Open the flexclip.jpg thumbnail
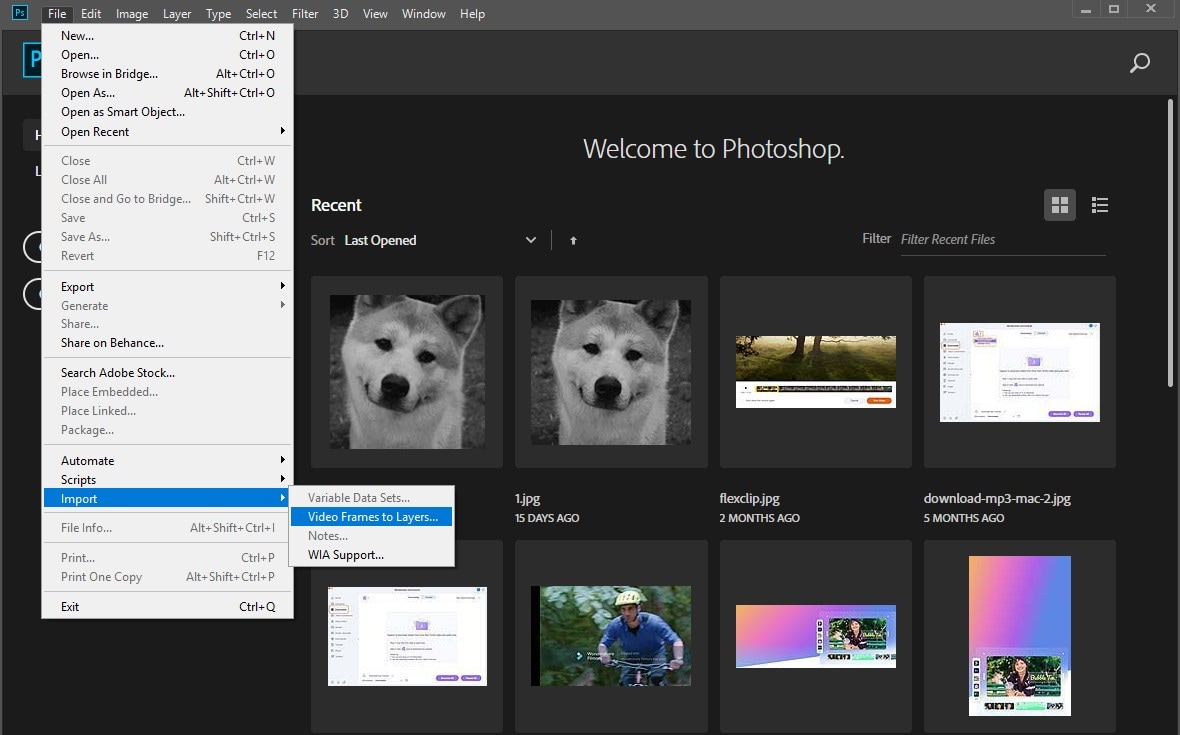 coord(816,372)
